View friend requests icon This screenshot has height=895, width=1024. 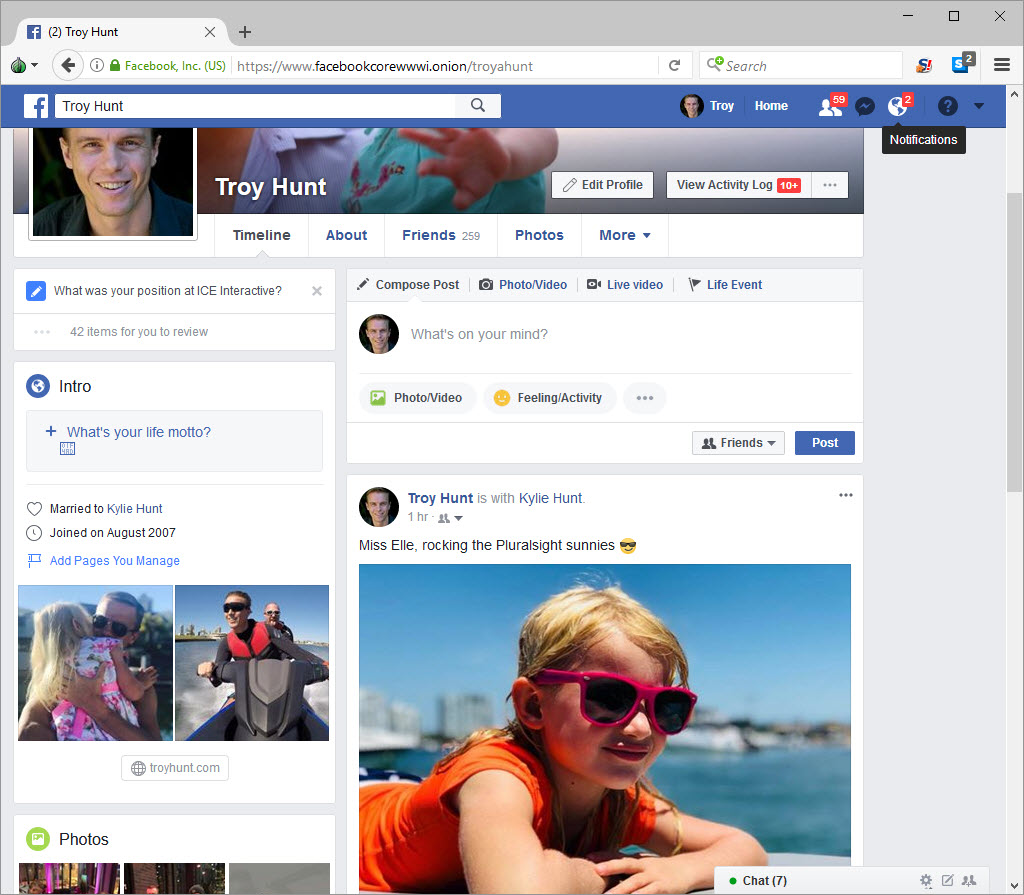830,105
